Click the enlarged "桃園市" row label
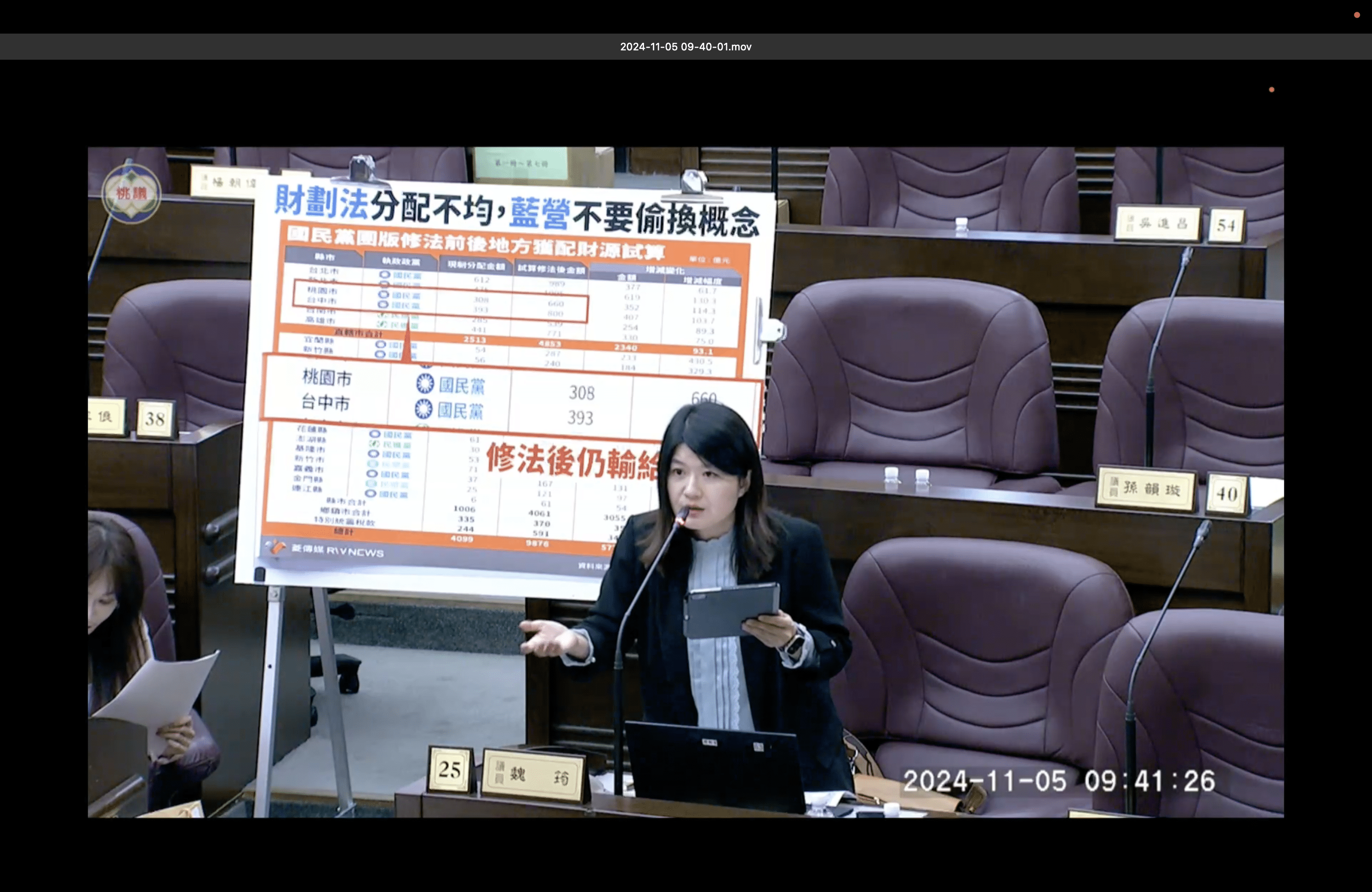1372x892 pixels. click(327, 378)
